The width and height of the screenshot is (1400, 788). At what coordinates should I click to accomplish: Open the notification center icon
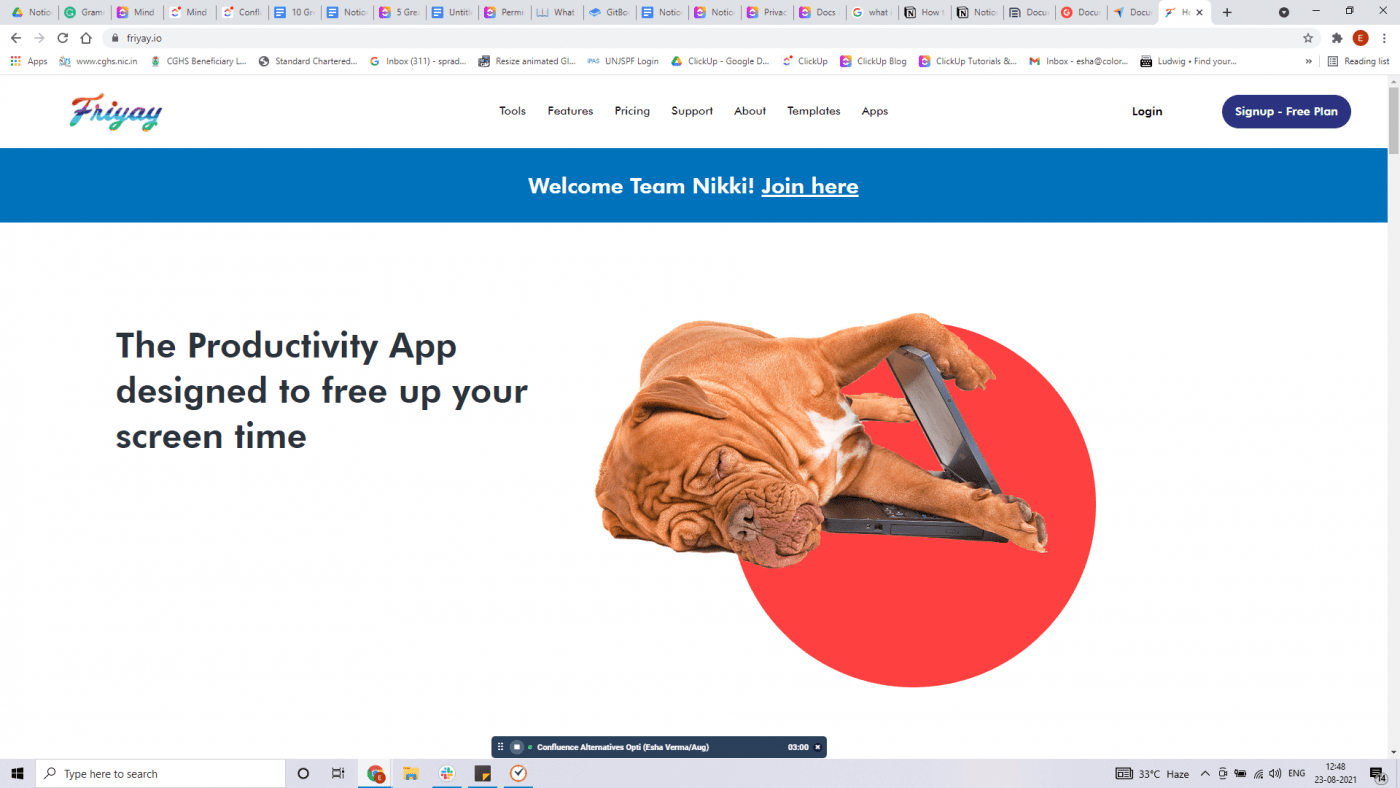(x=1377, y=773)
